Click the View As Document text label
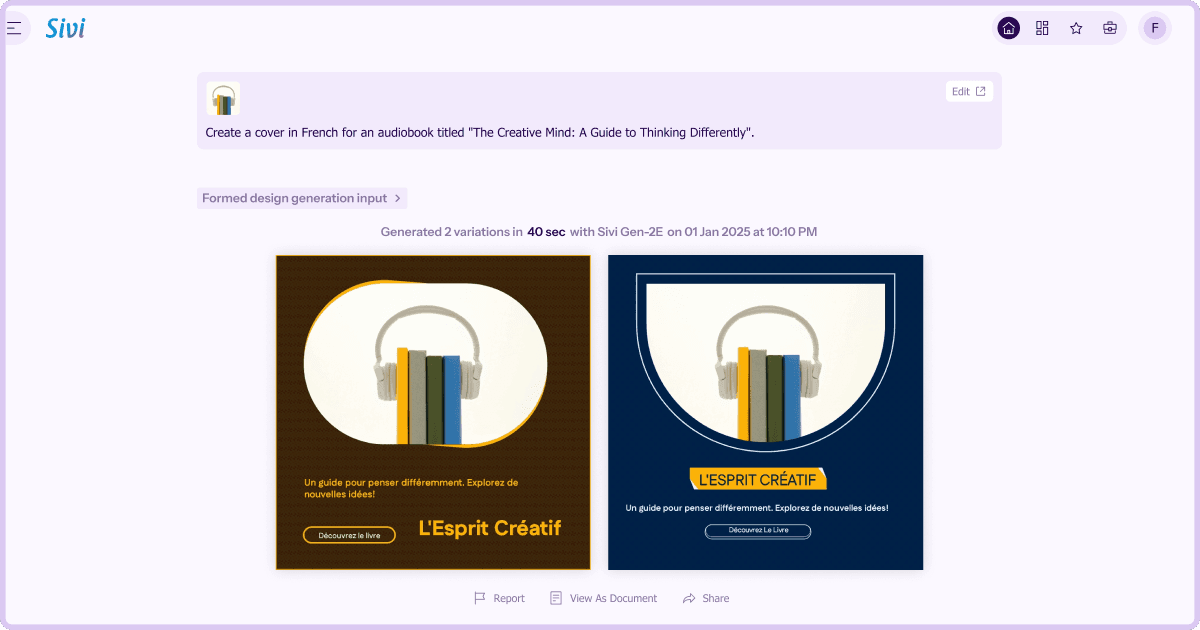The height and width of the screenshot is (630, 1200). coord(613,597)
